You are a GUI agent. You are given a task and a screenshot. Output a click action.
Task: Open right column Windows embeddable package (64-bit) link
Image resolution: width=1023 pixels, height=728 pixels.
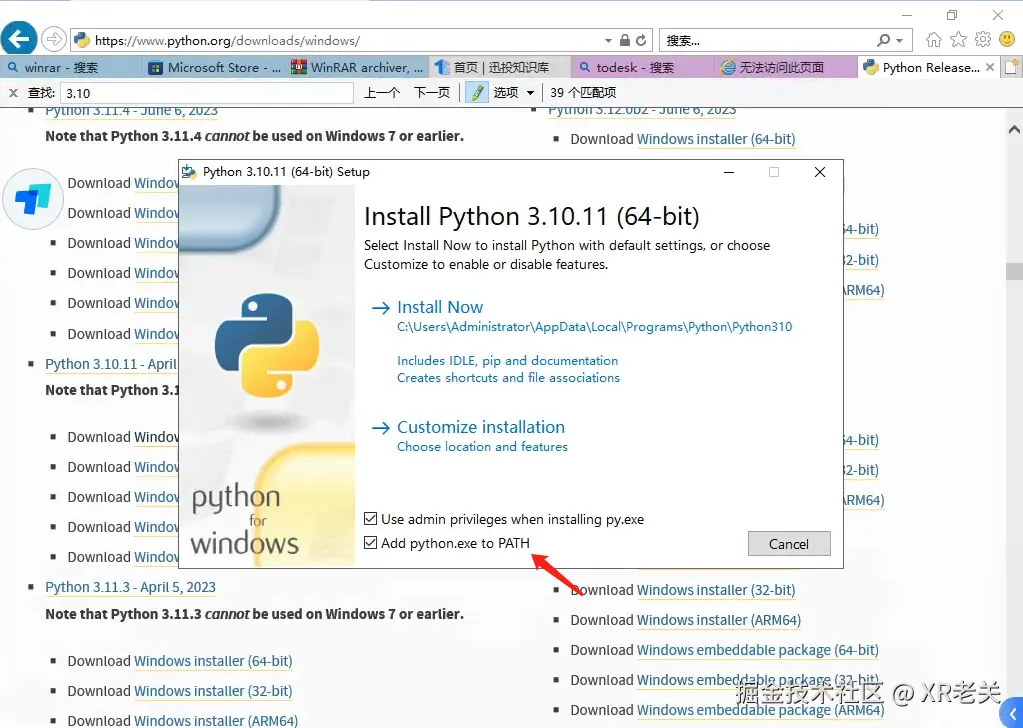[x=758, y=650]
